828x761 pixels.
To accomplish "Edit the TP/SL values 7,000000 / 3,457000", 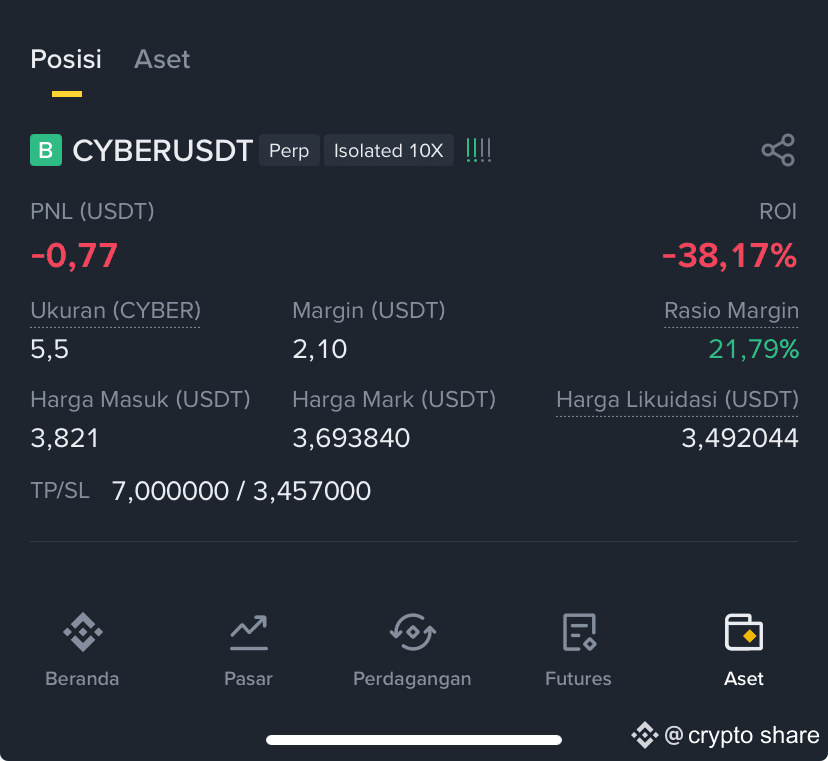I will pyautogui.click(x=241, y=491).
